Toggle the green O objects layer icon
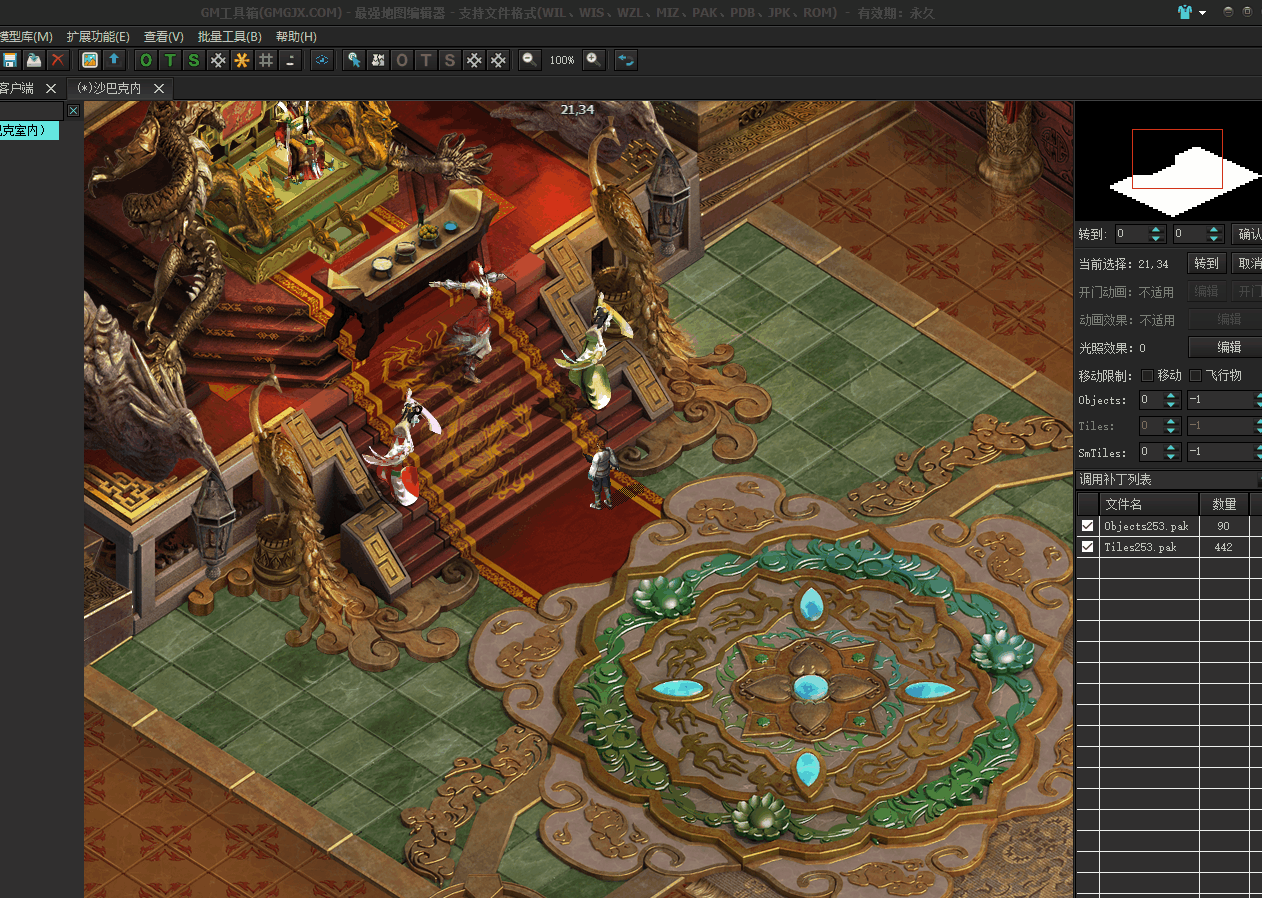 (x=146, y=60)
